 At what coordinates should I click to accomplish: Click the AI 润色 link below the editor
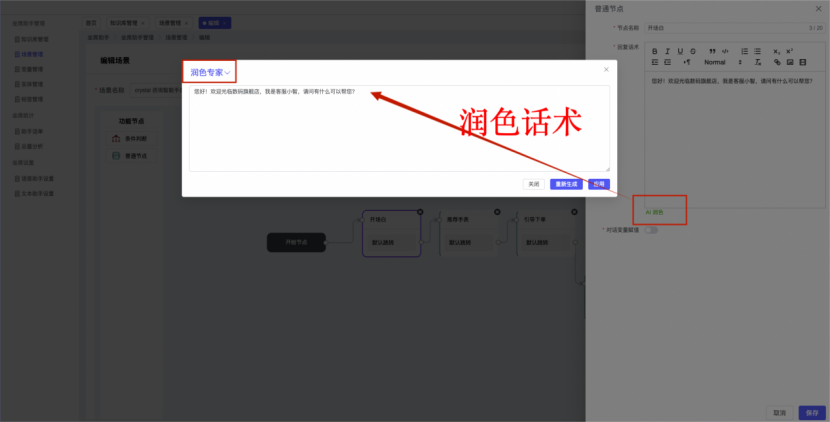tap(654, 212)
